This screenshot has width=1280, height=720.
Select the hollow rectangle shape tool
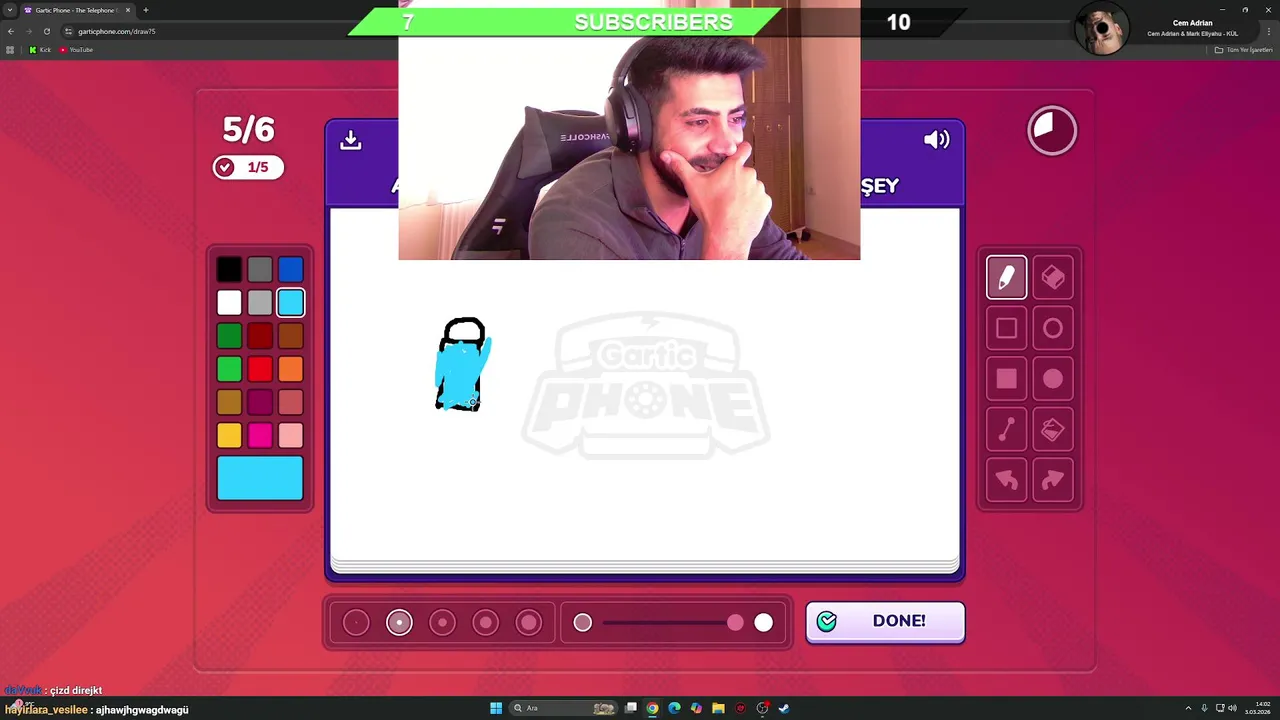coord(1006,328)
